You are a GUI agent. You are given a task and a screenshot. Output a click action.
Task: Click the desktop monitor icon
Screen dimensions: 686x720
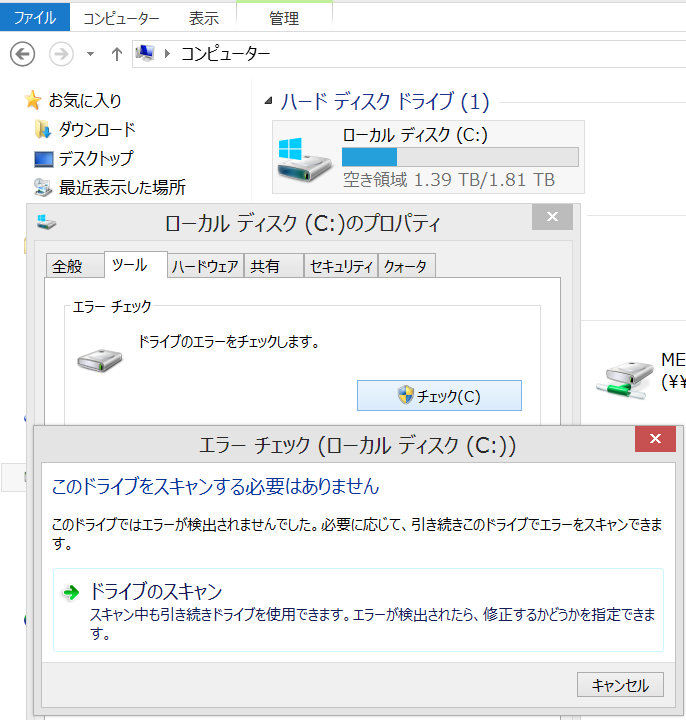[44, 159]
